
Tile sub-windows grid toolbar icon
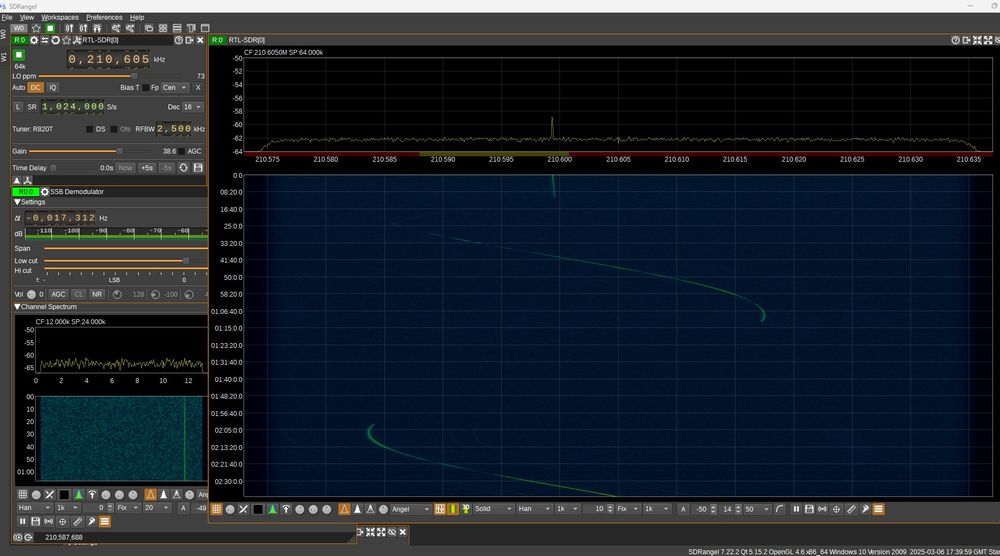pyautogui.click(x=163, y=28)
